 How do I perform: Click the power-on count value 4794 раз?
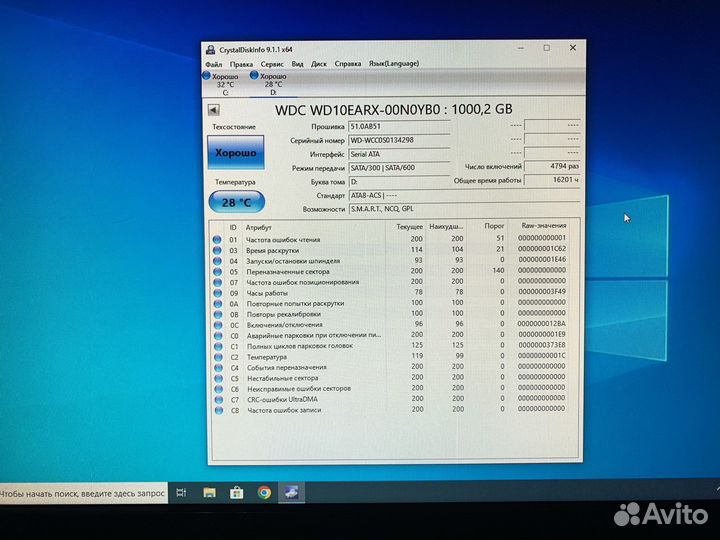[x=552, y=166]
